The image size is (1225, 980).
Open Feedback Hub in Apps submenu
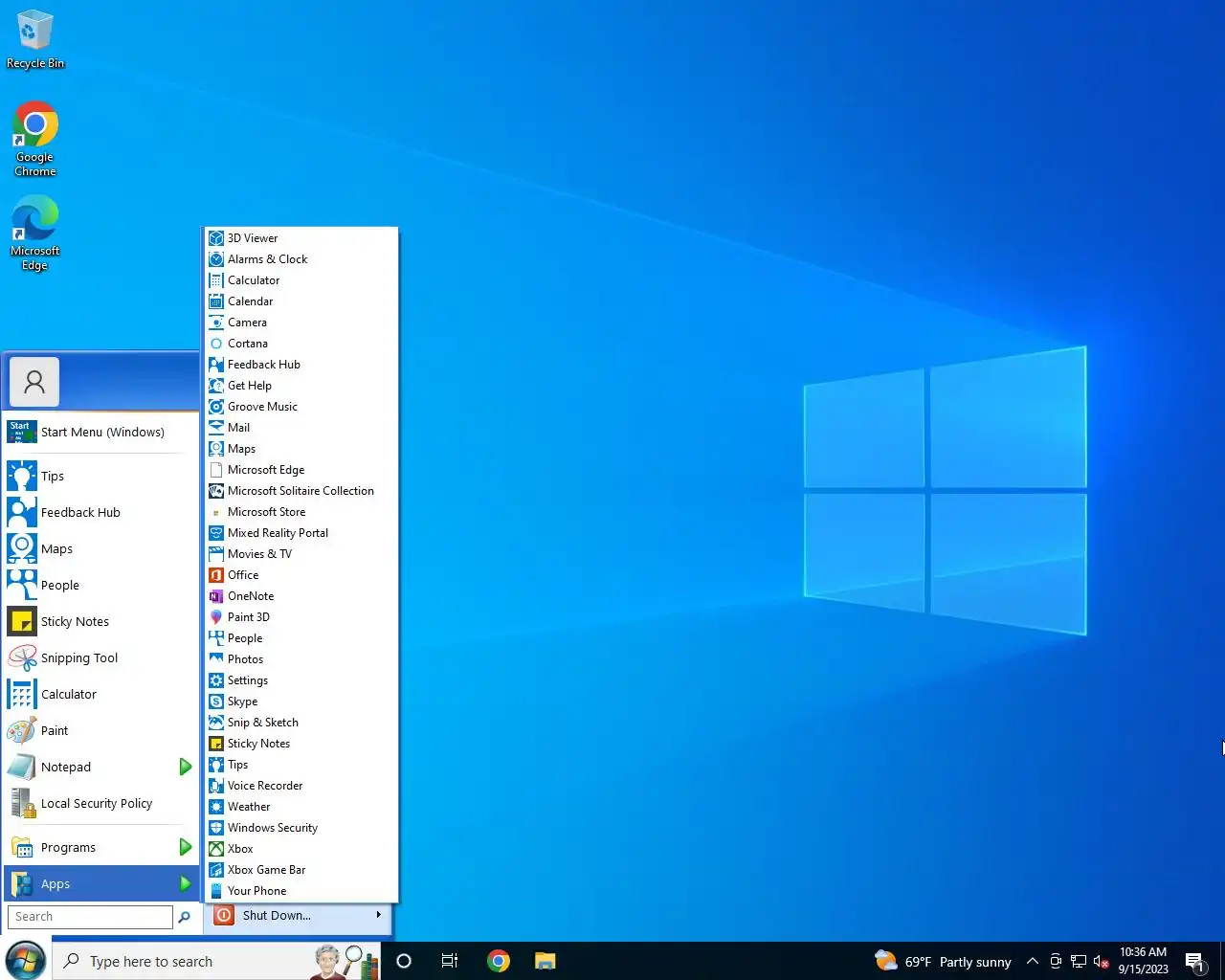[301, 365]
